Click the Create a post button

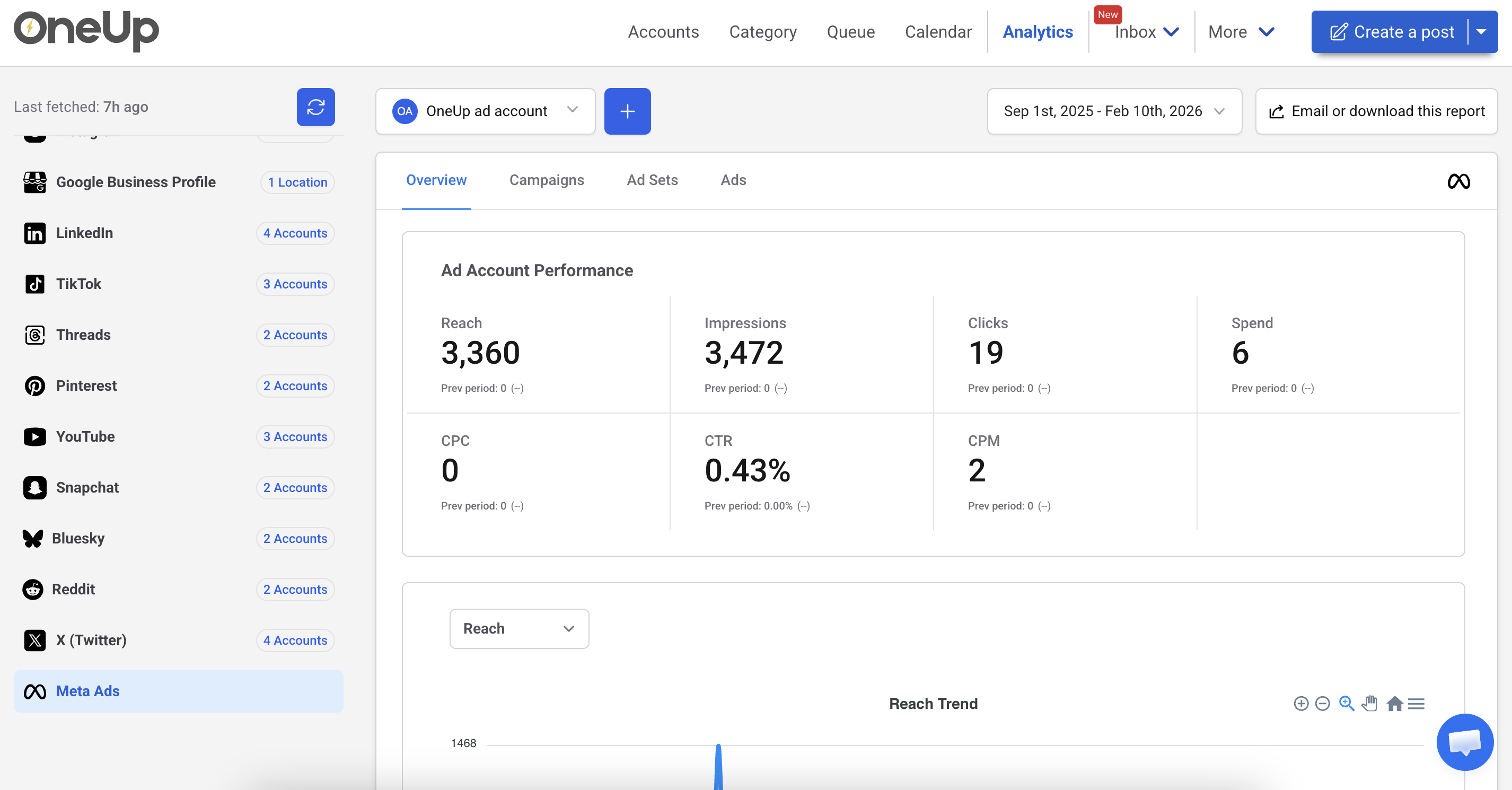coord(1391,32)
